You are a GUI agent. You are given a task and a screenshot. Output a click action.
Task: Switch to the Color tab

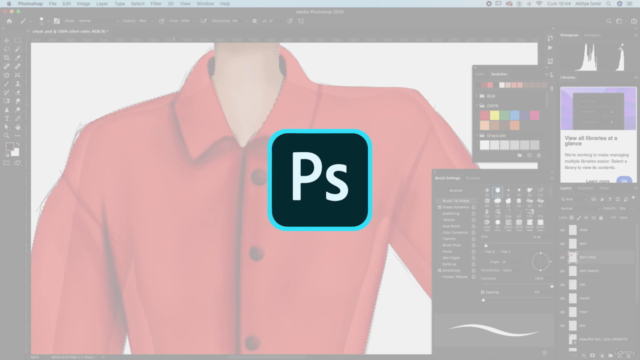coord(480,74)
